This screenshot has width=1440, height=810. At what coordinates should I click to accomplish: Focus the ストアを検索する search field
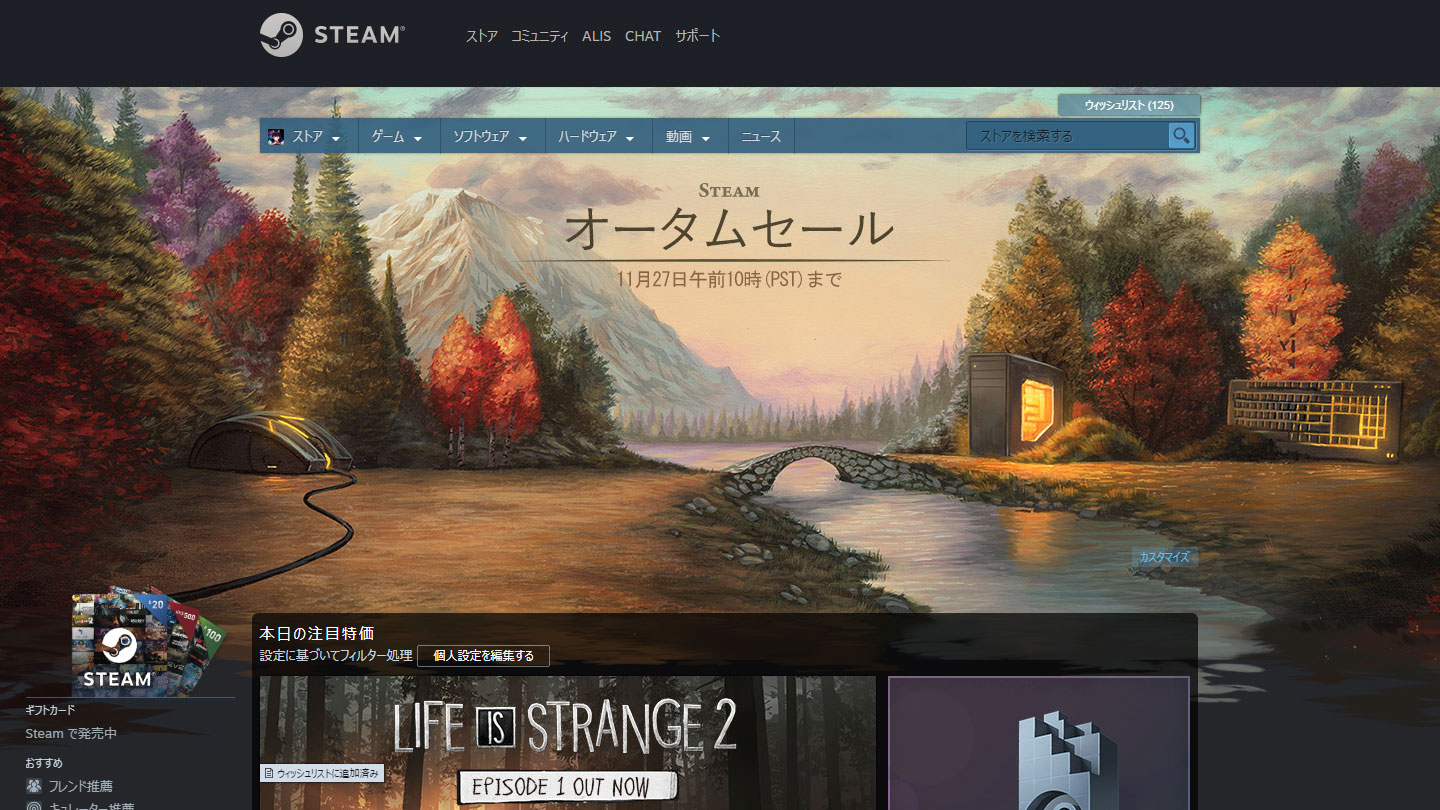(x=1067, y=136)
